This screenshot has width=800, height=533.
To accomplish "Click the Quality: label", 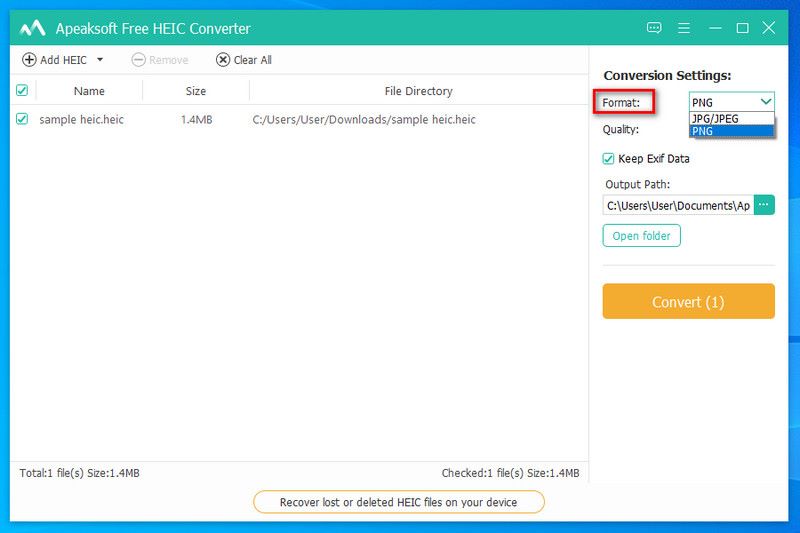I will [620, 130].
